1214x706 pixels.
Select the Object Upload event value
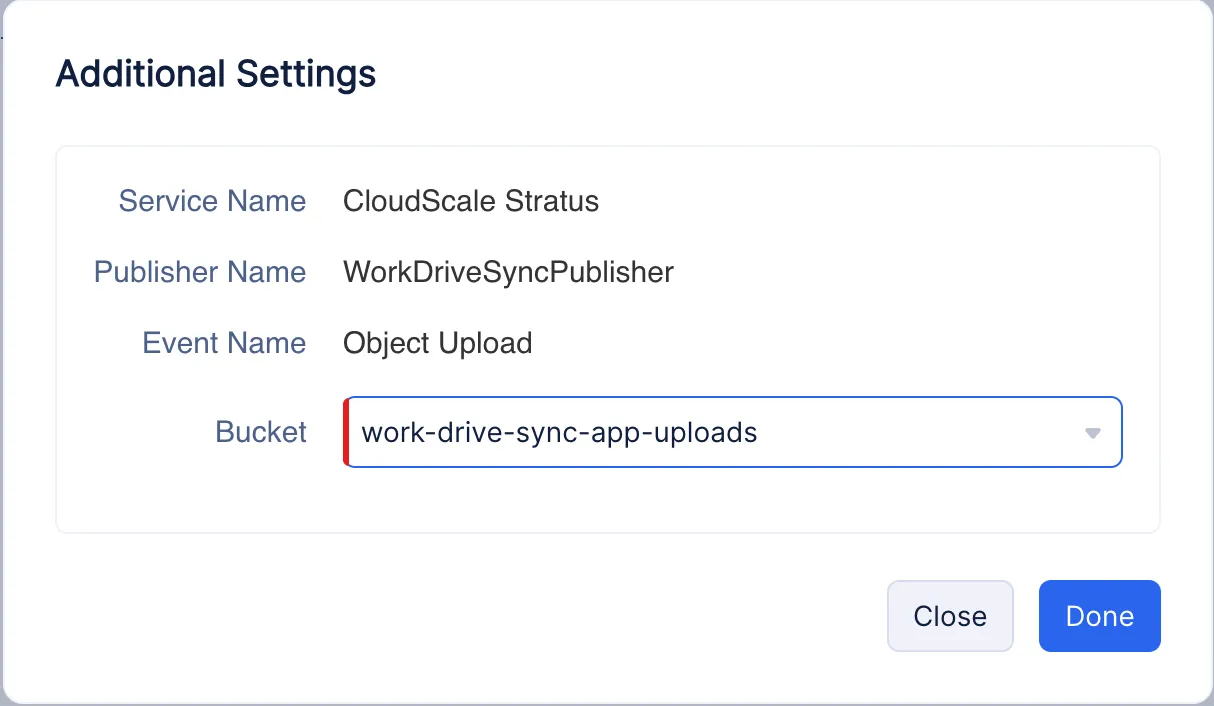point(437,342)
